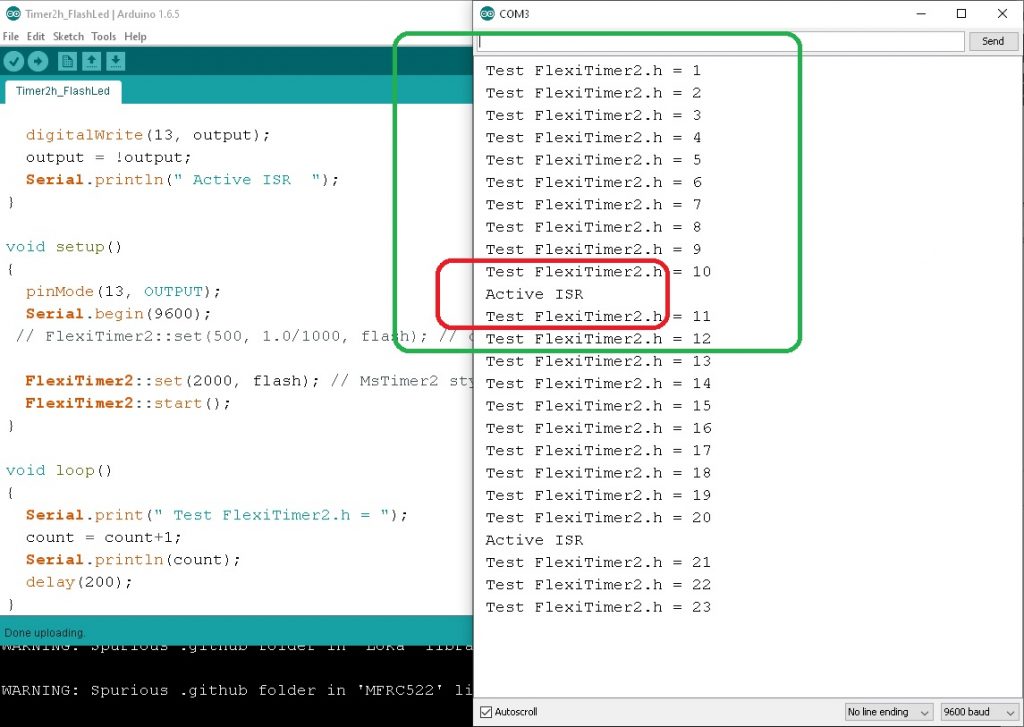Toggle the Autoscroll checkbox
Image resolution: width=1024 pixels, height=727 pixels.
pyautogui.click(x=486, y=712)
